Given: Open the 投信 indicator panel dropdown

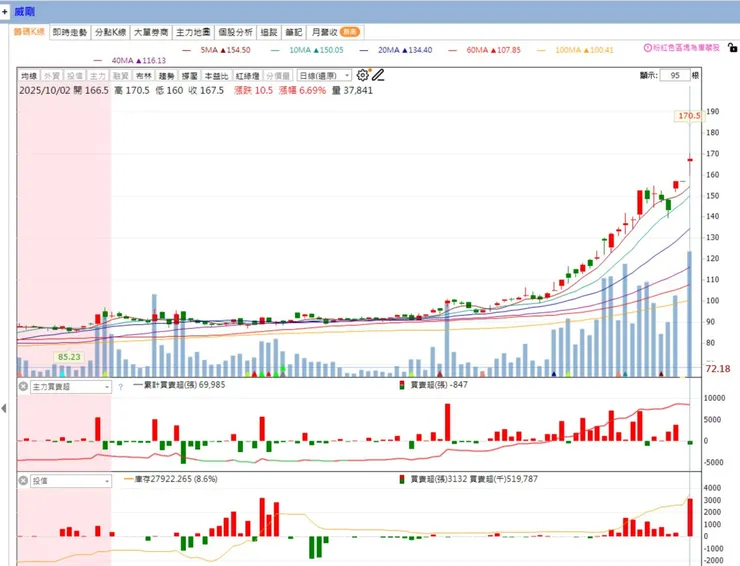Looking at the screenshot, I should [71, 481].
